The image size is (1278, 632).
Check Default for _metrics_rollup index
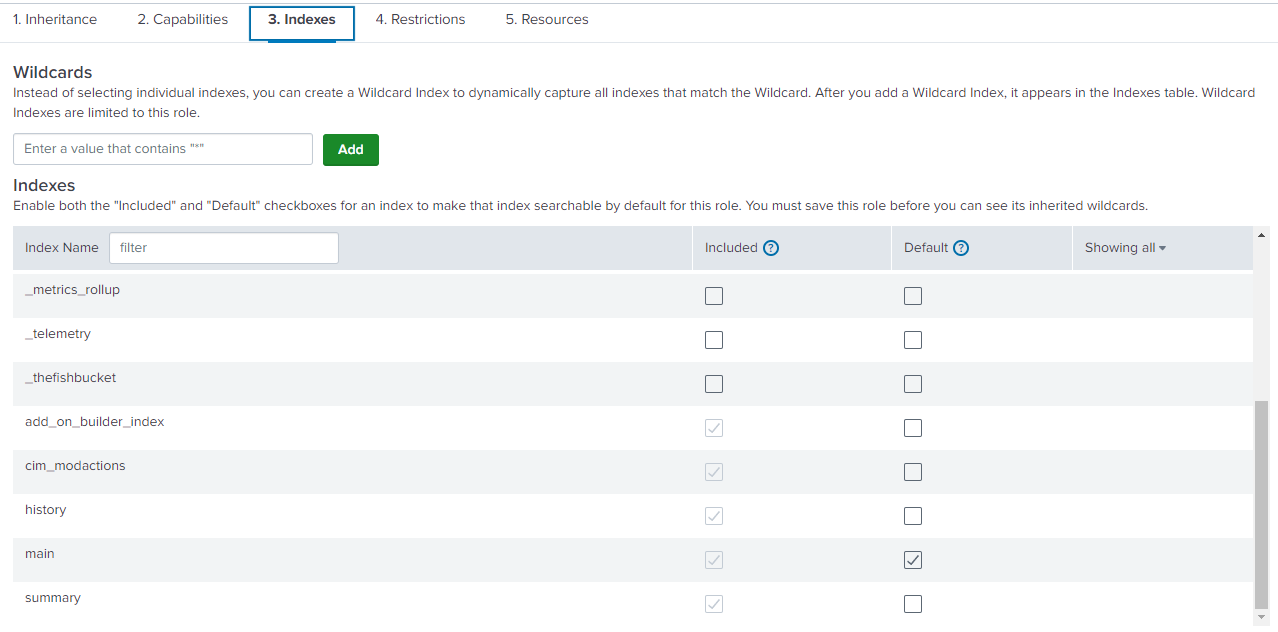click(913, 296)
